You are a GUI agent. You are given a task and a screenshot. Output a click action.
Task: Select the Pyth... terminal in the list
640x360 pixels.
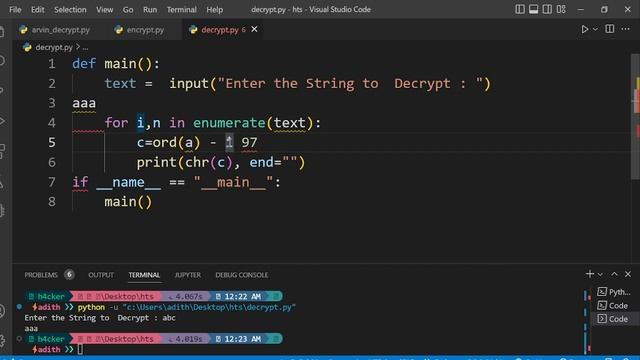614,292
